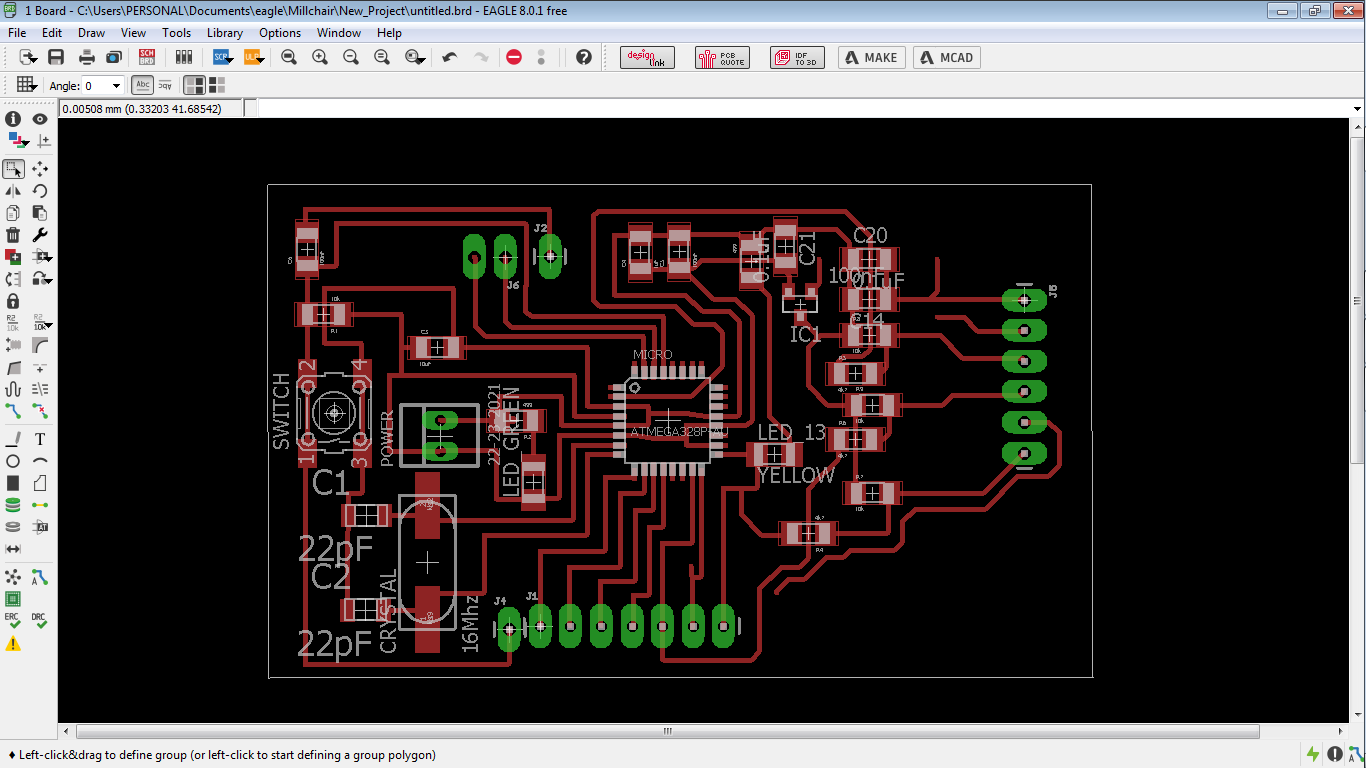
Task: Toggle the first selection mode button
Action: click(x=194, y=85)
